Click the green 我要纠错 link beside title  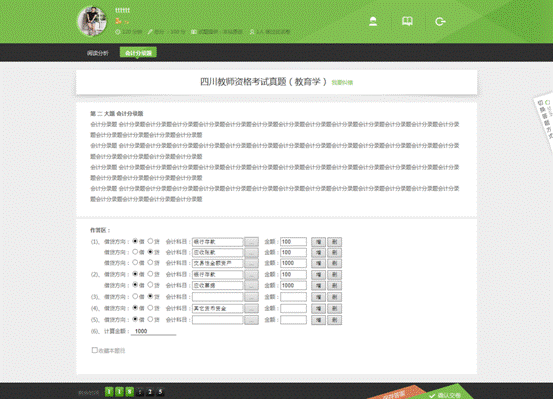342,83
